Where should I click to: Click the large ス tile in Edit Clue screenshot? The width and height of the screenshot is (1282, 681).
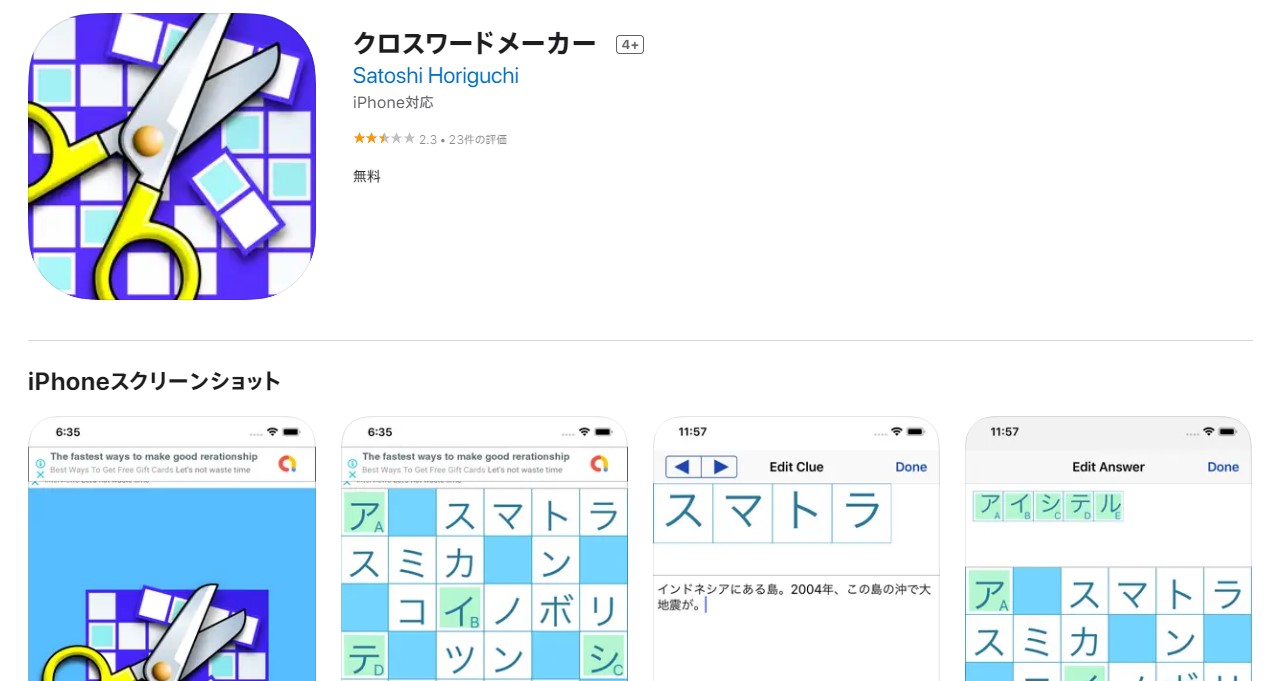683,513
